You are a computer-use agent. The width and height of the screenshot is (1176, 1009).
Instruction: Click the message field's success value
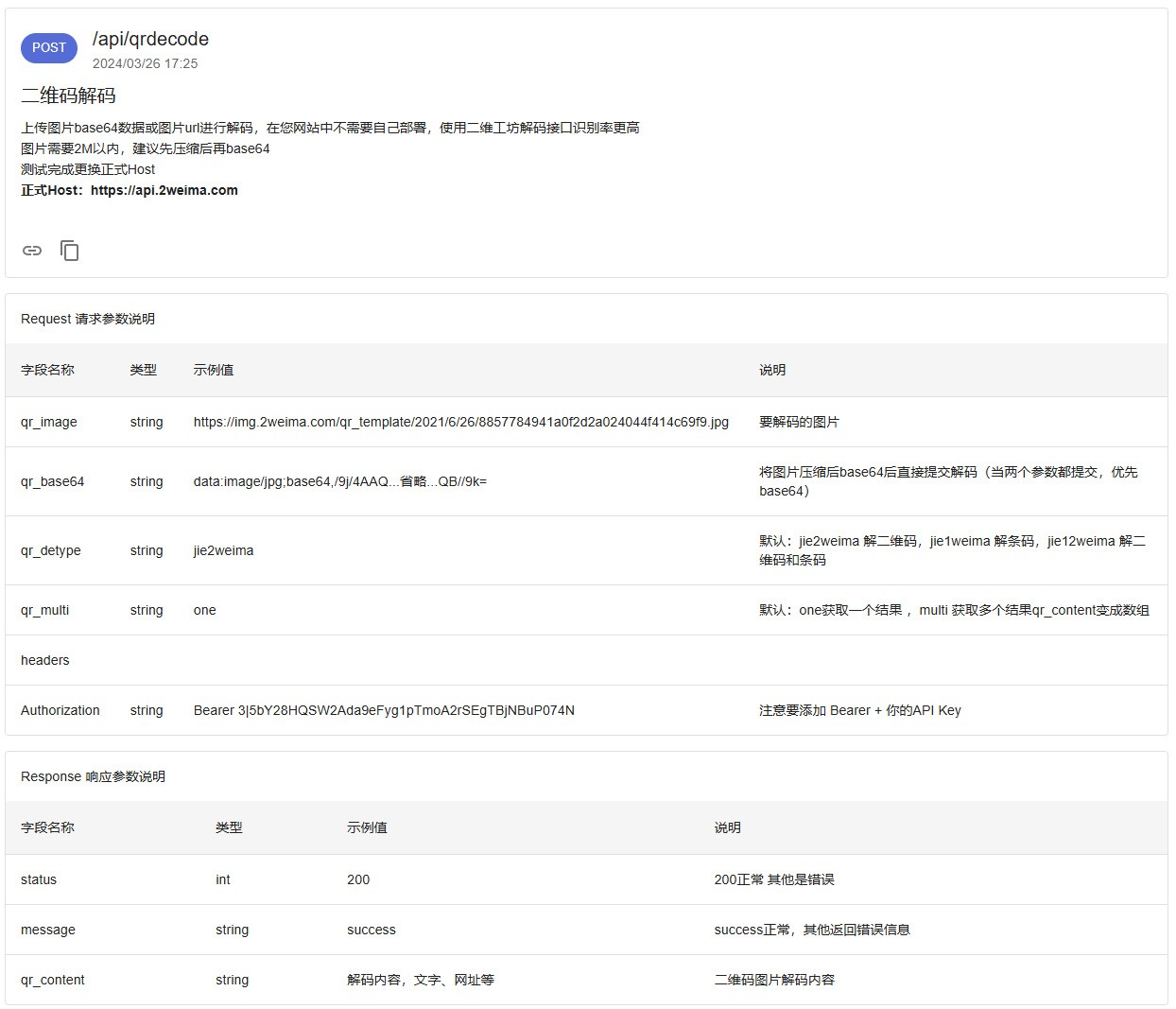(x=372, y=930)
